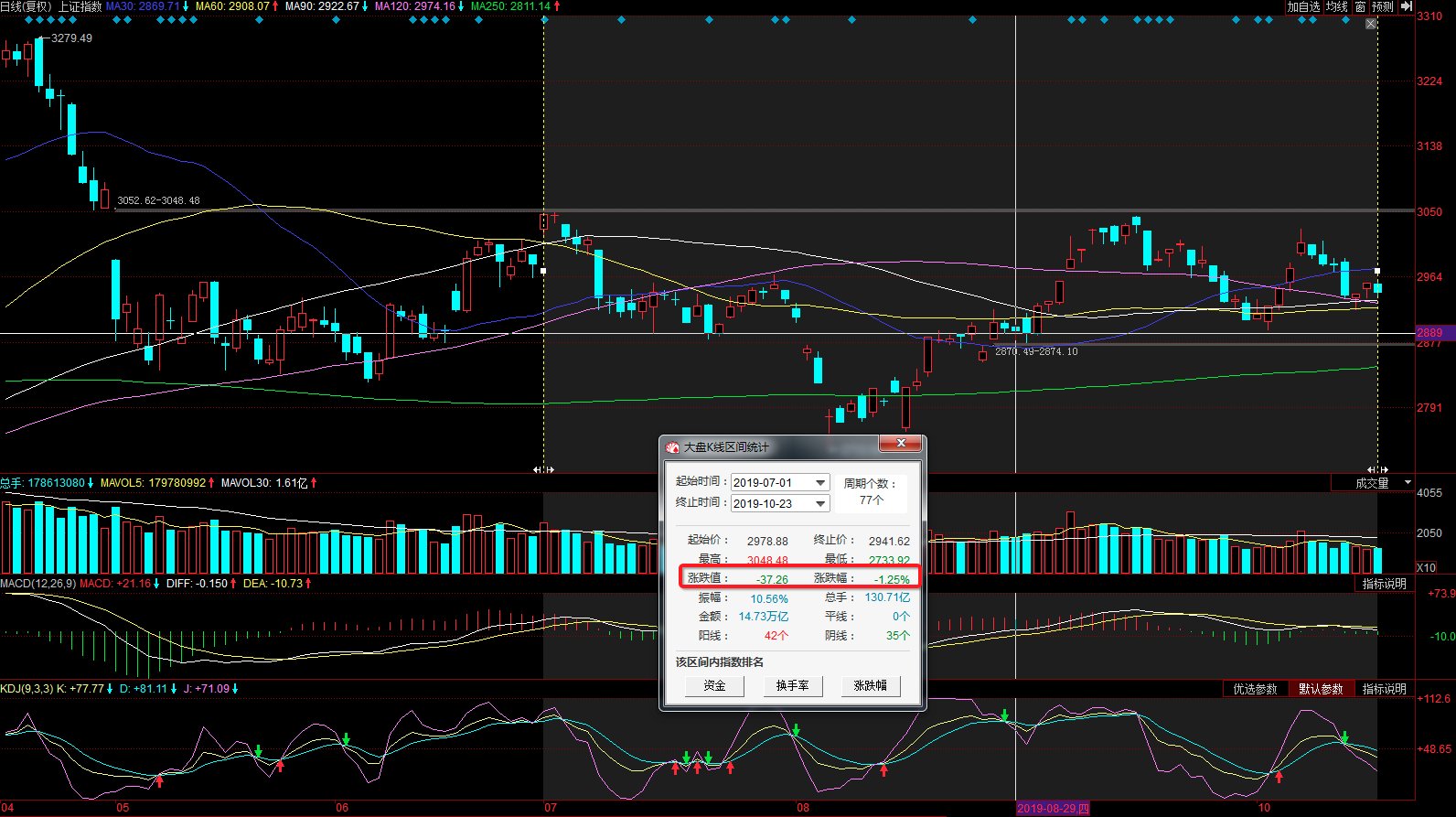Open the 窗 window layout button
Viewport: 1456px width, 817px height.
tap(1360, 6)
